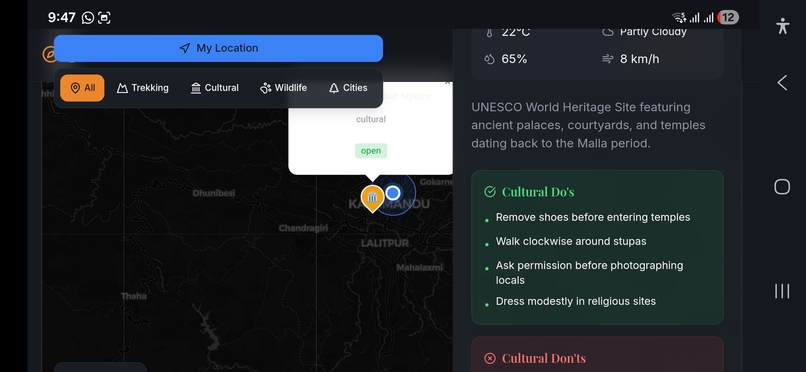Click the LALITPUR label on the map
Viewport: 806px width, 372px height.
(384, 243)
